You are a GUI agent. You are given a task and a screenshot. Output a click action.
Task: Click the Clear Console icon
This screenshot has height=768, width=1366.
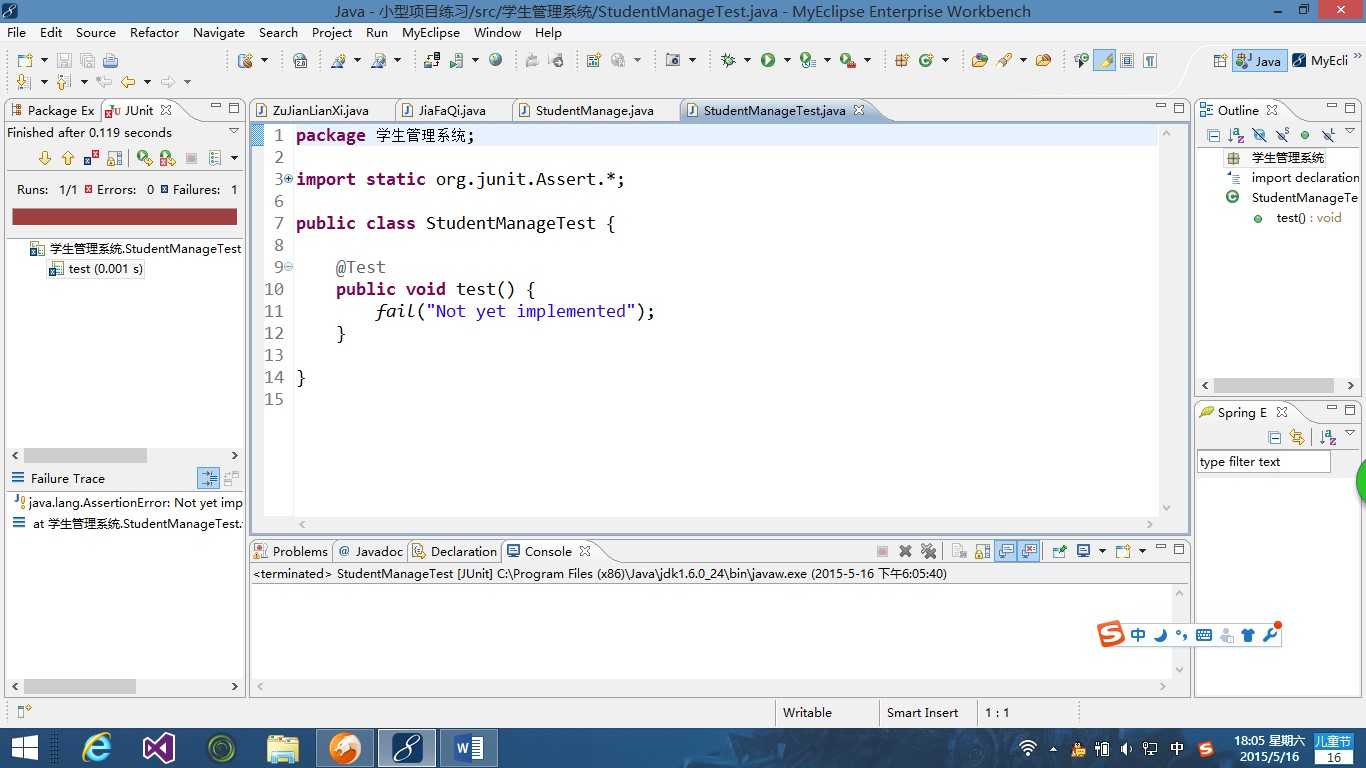point(959,551)
